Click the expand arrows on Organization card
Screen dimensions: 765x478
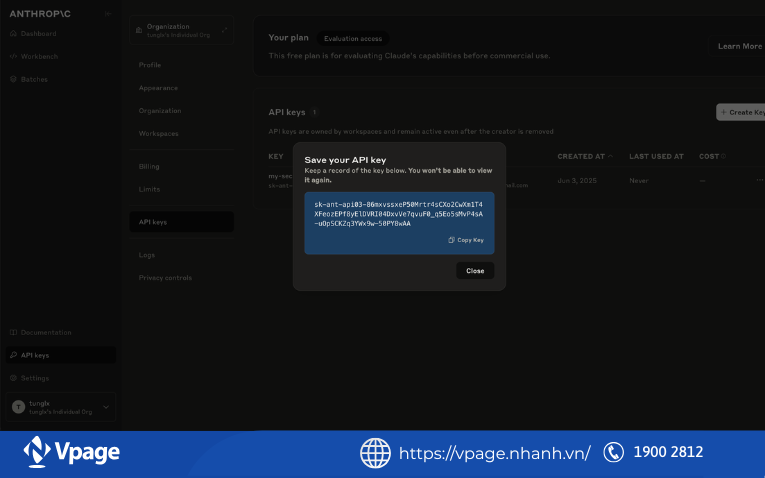tap(224, 30)
